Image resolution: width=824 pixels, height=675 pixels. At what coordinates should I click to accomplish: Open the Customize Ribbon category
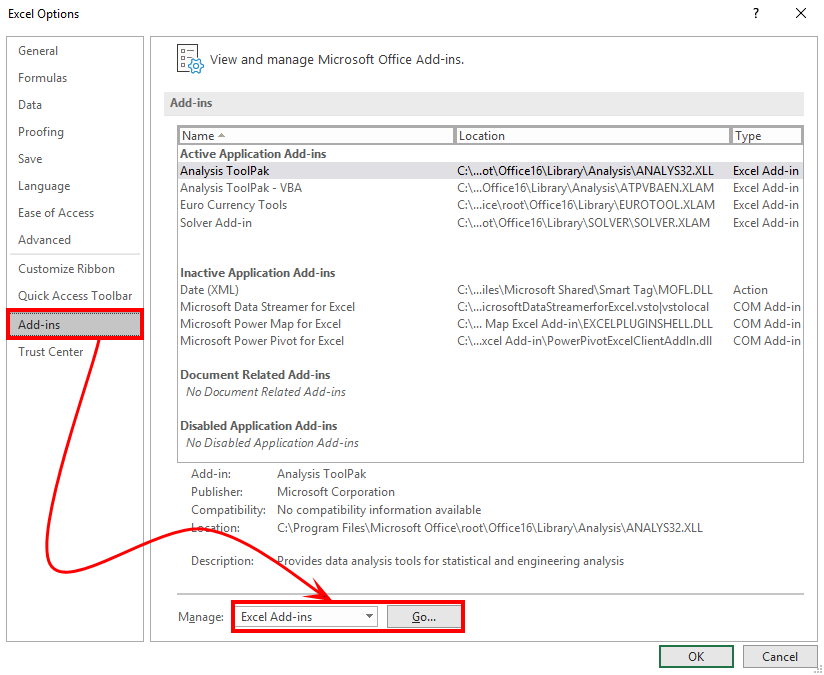point(66,269)
